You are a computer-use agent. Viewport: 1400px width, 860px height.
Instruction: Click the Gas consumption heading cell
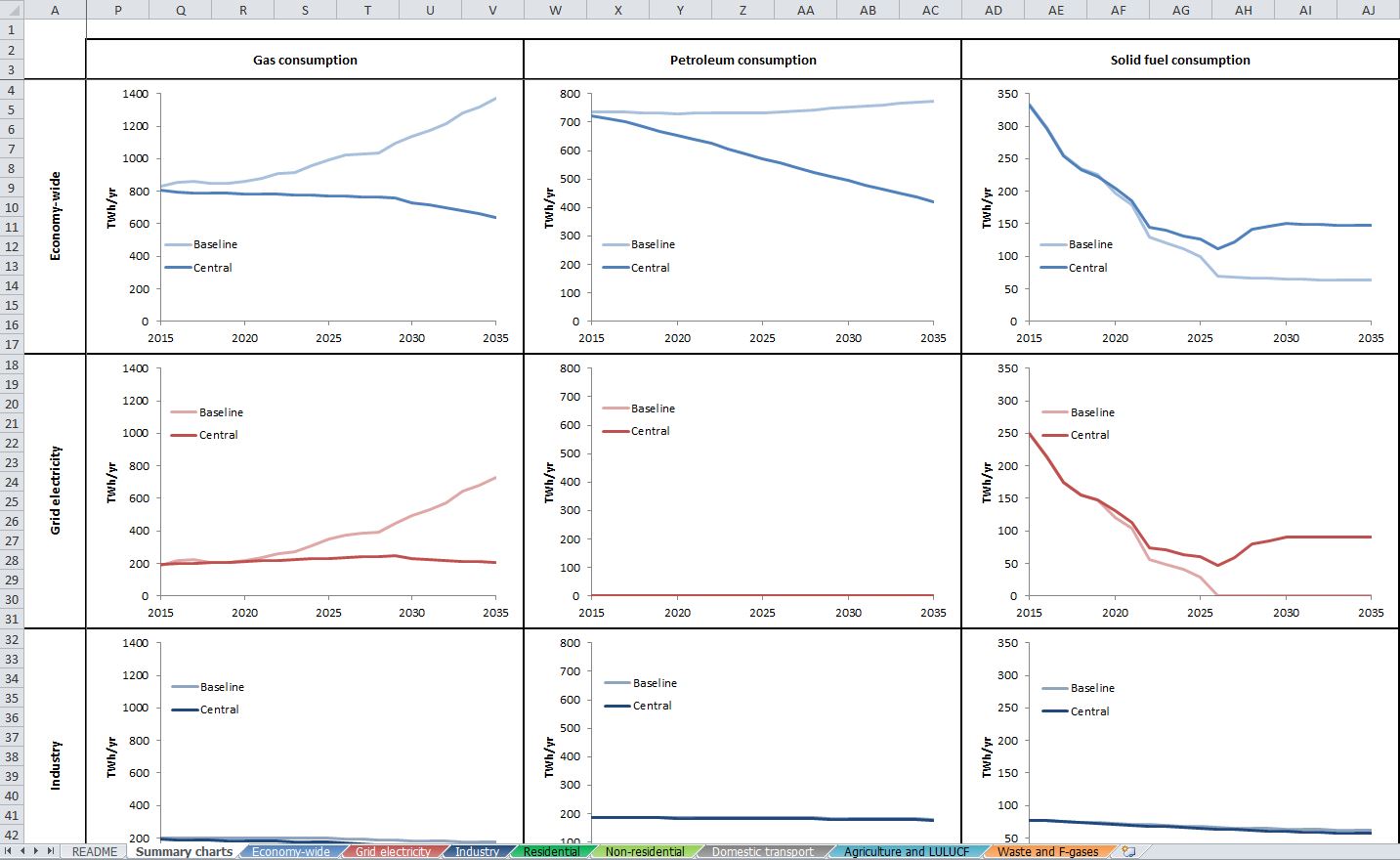click(305, 60)
